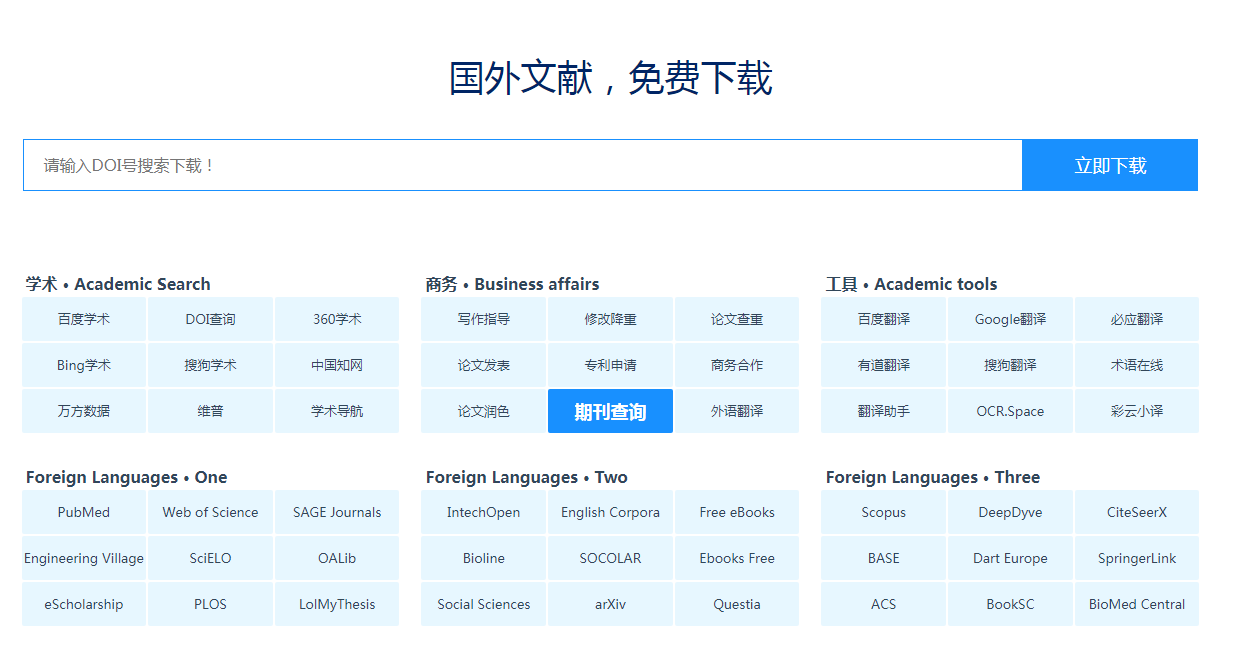Select the 商务合作 tile
Viewport: 1234px width, 654px height.
click(x=737, y=365)
